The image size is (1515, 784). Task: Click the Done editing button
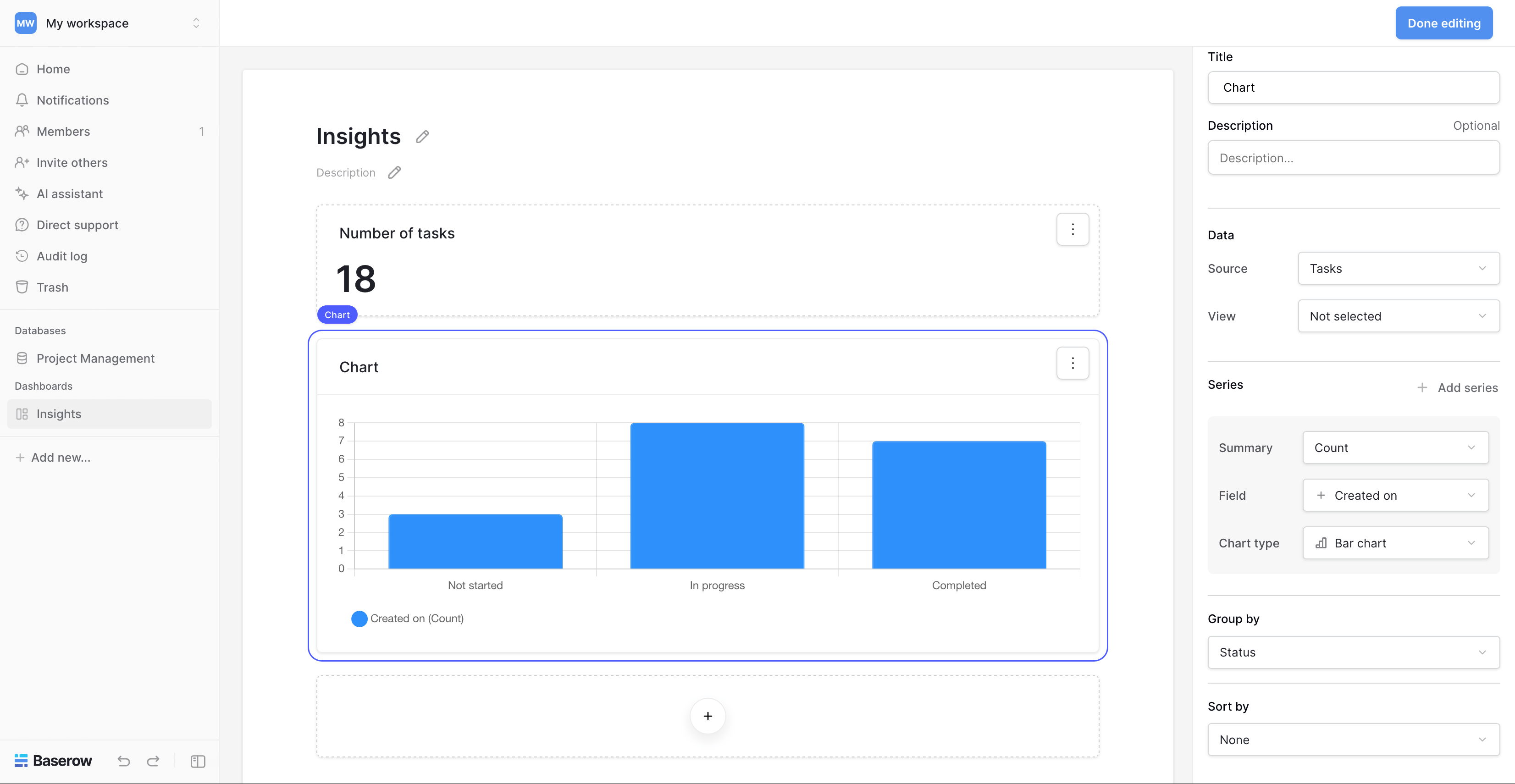coord(1444,23)
